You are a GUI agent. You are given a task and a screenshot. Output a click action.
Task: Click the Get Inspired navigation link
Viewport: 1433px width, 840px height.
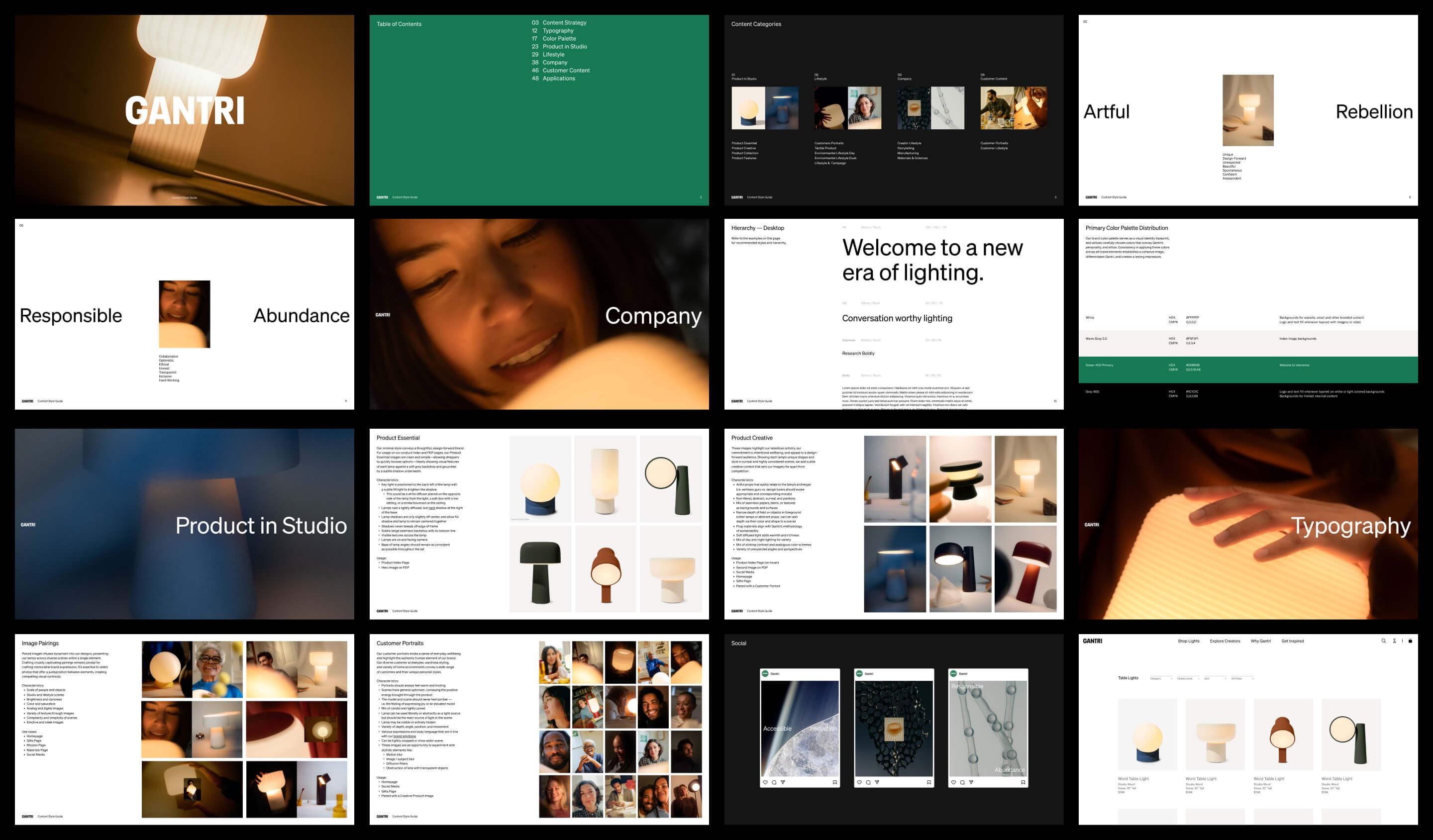click(1293, 641)
